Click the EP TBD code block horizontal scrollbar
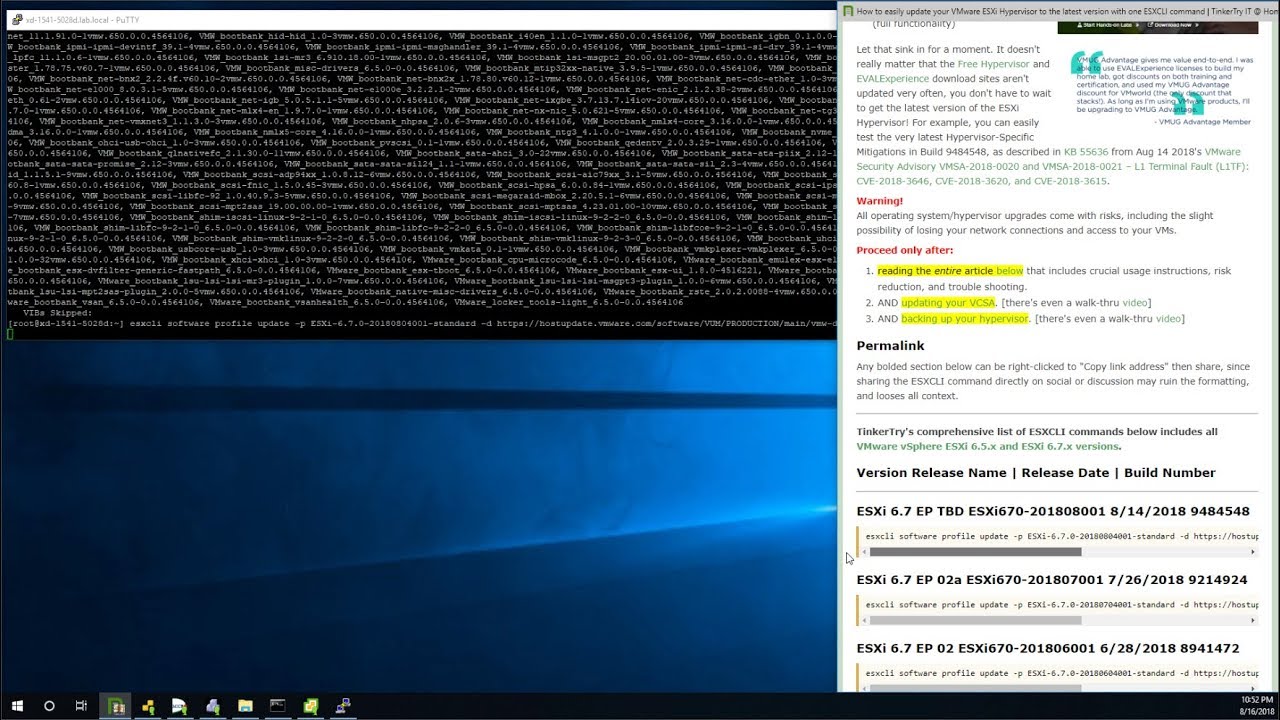The width and height of the screenshot is (1280, 720). (975, 552)
